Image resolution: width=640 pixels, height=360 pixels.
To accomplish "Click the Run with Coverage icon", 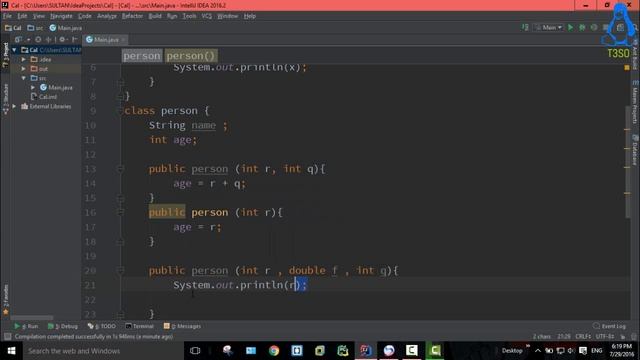I will coord(594,27).
